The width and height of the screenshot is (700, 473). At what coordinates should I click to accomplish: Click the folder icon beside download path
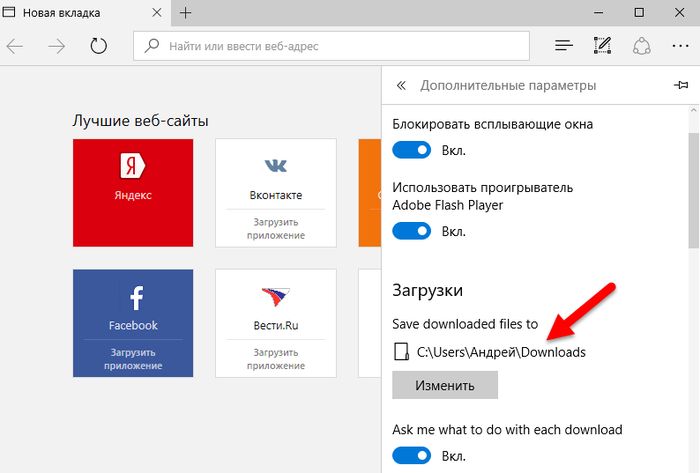point(401,352)
